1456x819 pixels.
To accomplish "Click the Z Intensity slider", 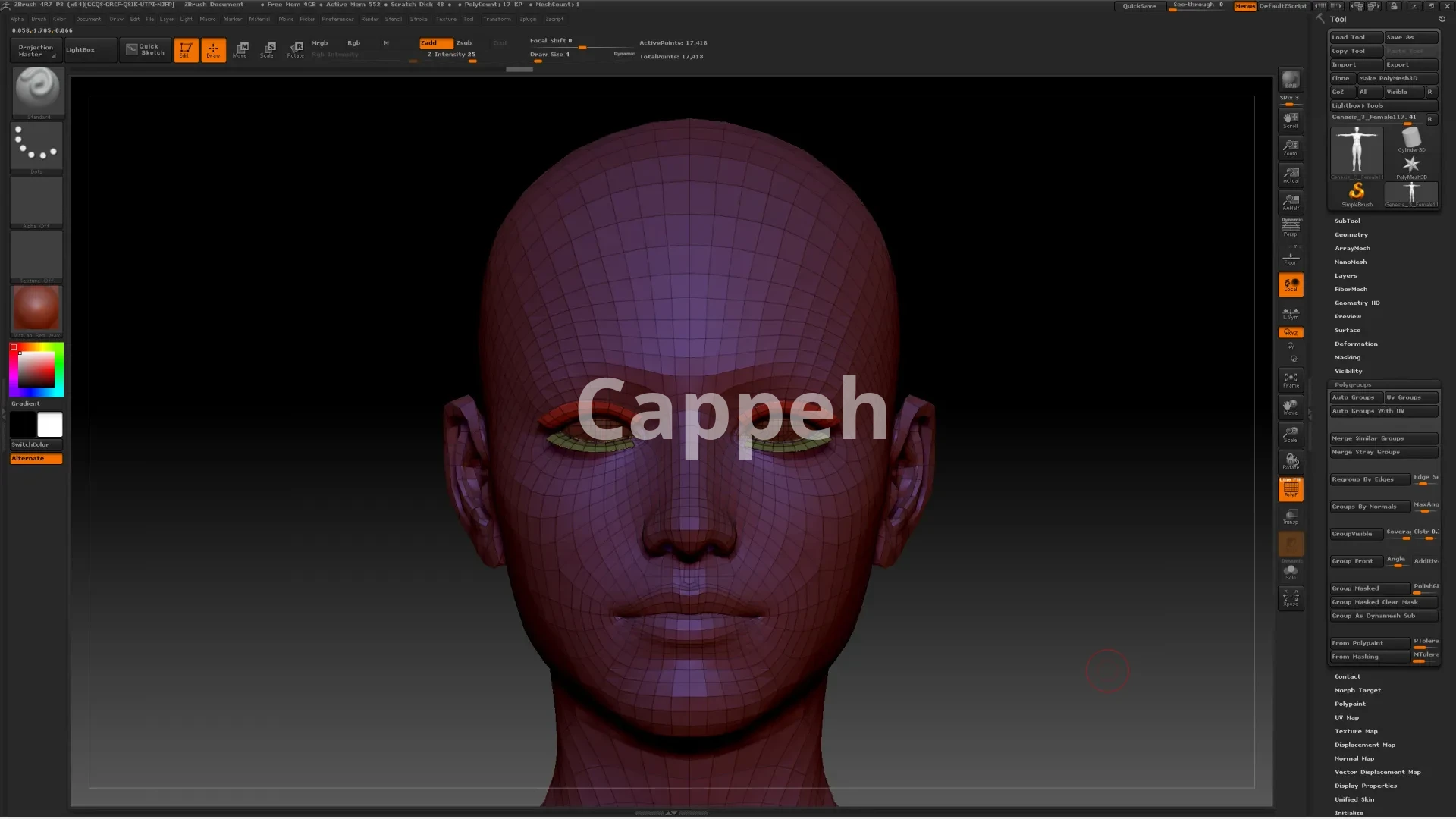I will coord(452,55).
